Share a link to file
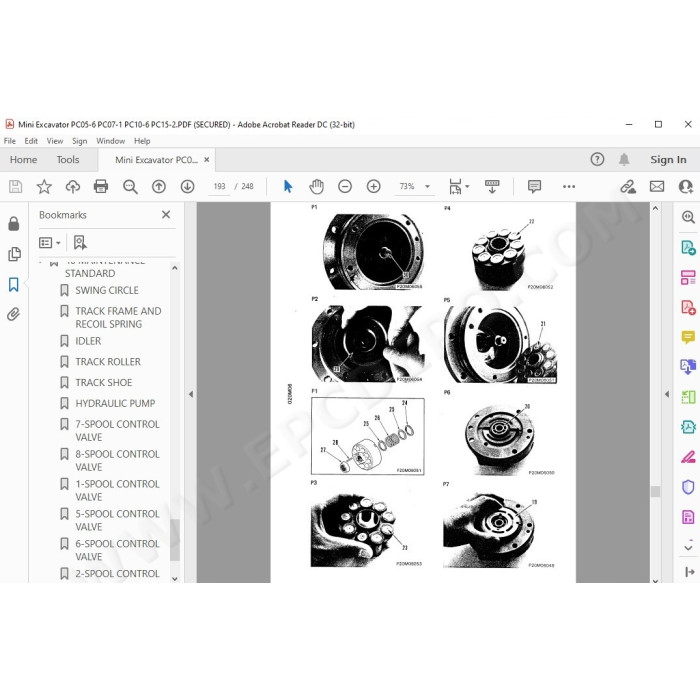This screenshot has width=700, height=700. [x=628, y=186]
